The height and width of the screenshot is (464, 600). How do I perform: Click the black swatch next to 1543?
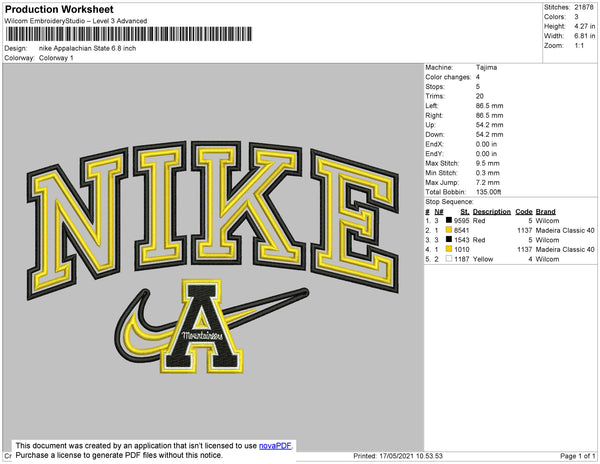coord(450,240)
